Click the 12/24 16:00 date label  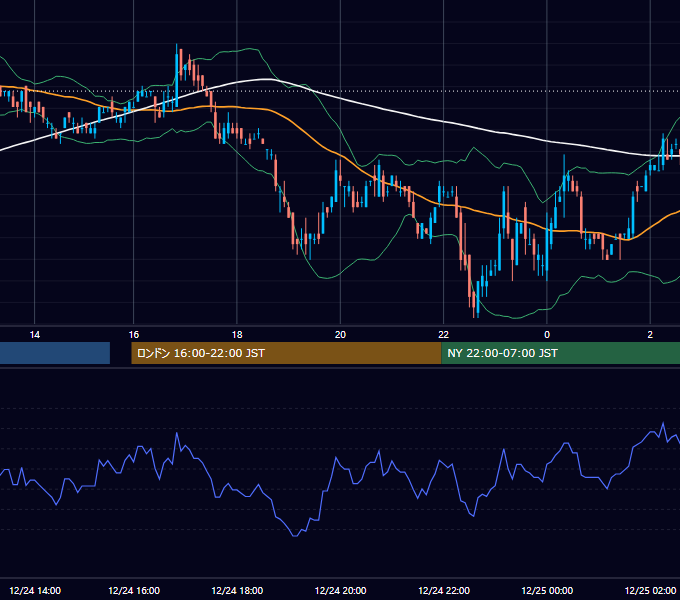[x=134, y=590]
